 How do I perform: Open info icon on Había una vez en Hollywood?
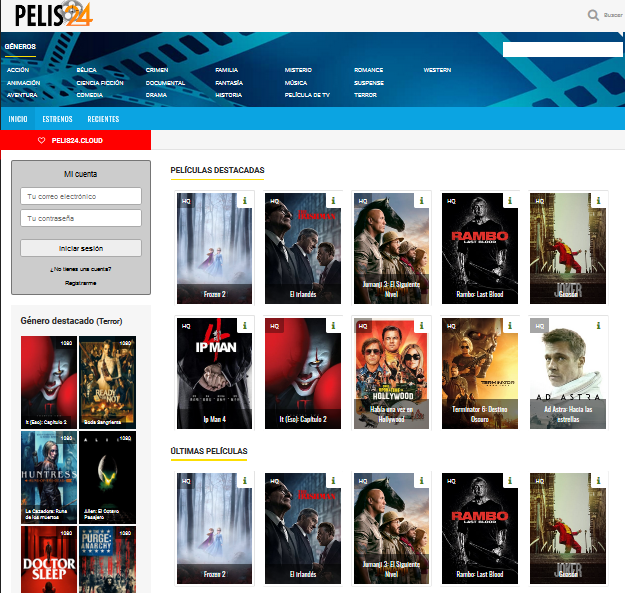coord(421,326)
